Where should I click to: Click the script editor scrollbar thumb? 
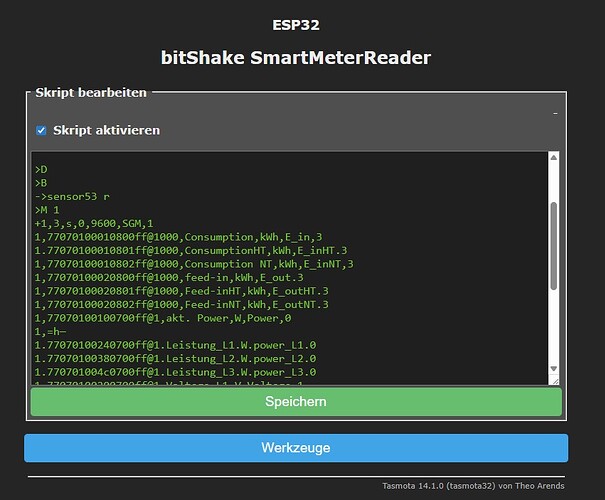554,246
